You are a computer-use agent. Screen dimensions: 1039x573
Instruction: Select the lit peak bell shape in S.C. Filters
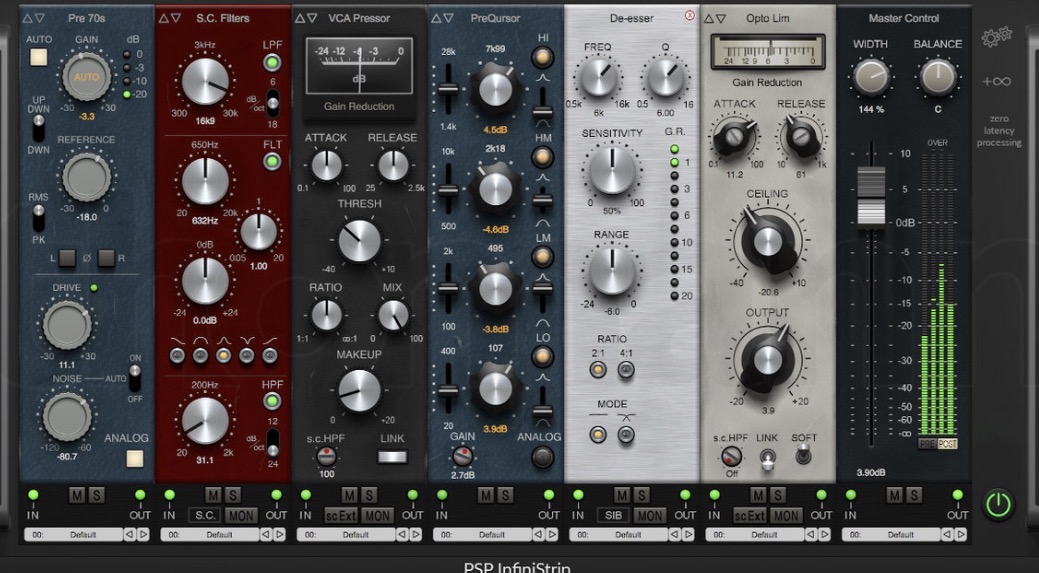(223, 356)
